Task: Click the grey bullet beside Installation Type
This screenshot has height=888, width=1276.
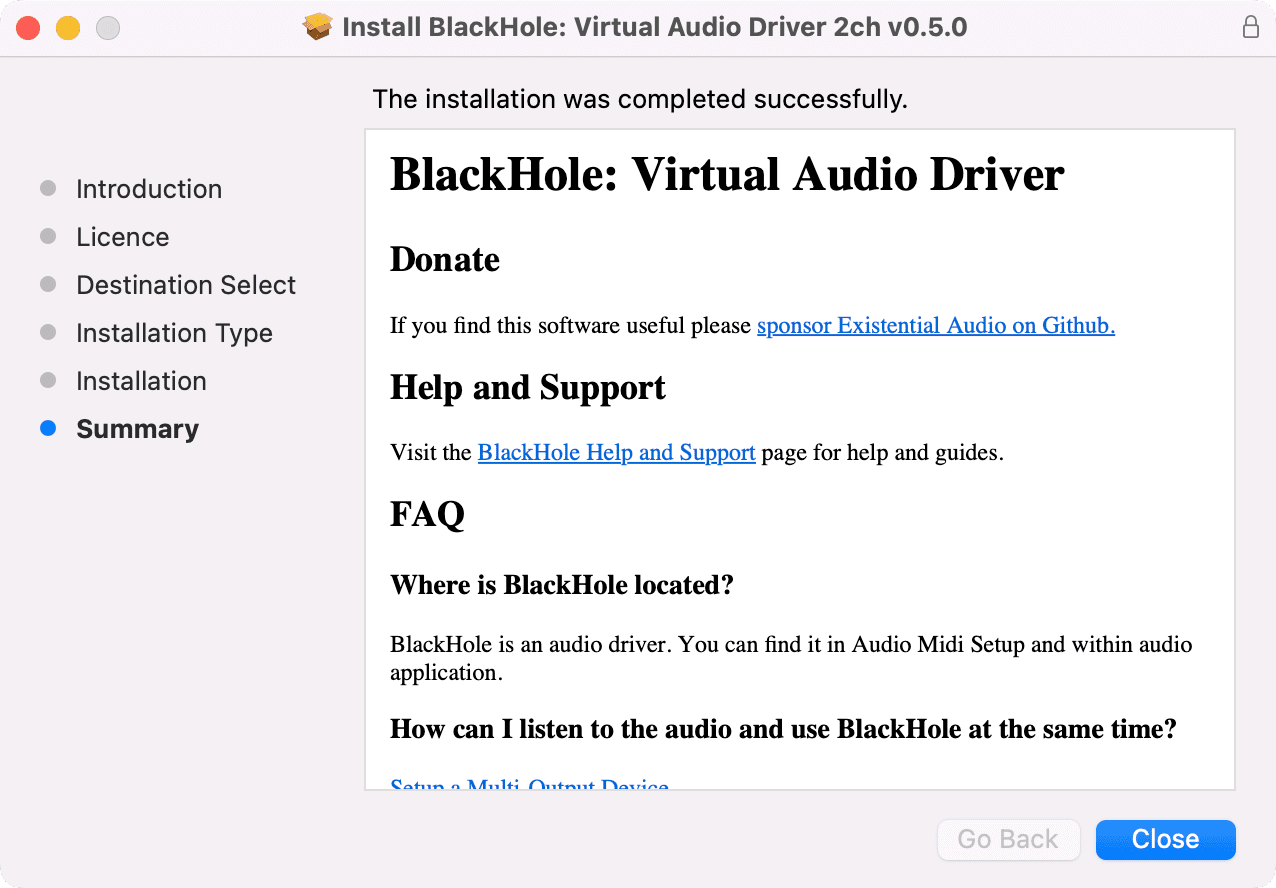Action: (48, 332)
